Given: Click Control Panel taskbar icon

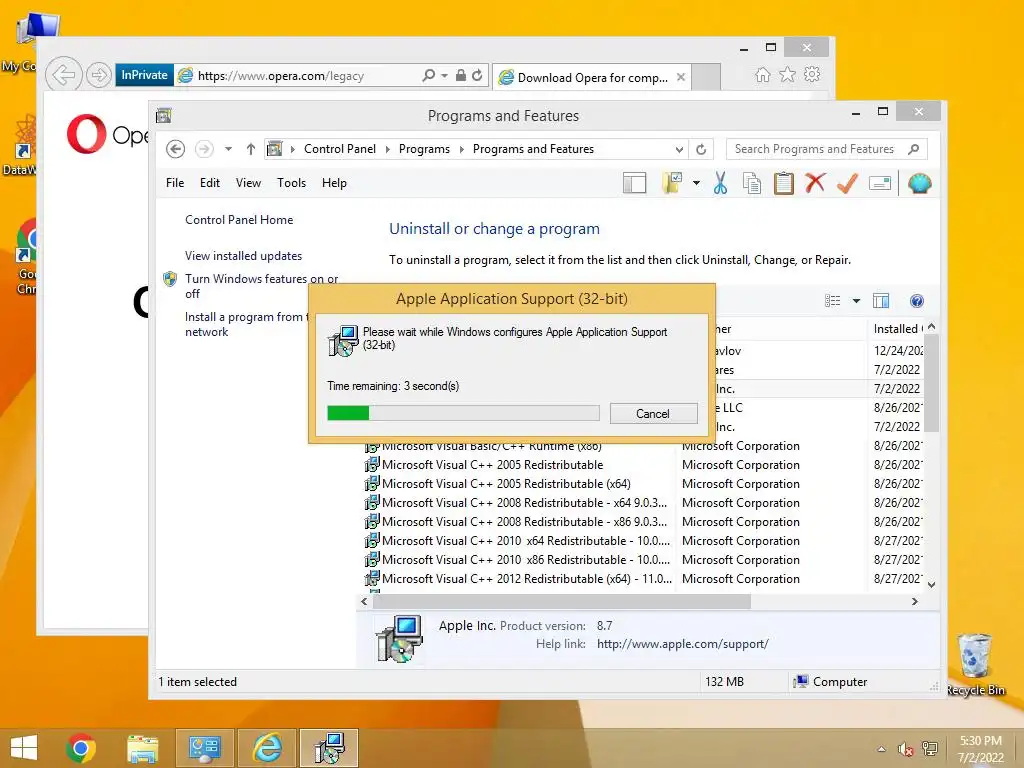Looking at the screenshot, I should pos(205,748).
